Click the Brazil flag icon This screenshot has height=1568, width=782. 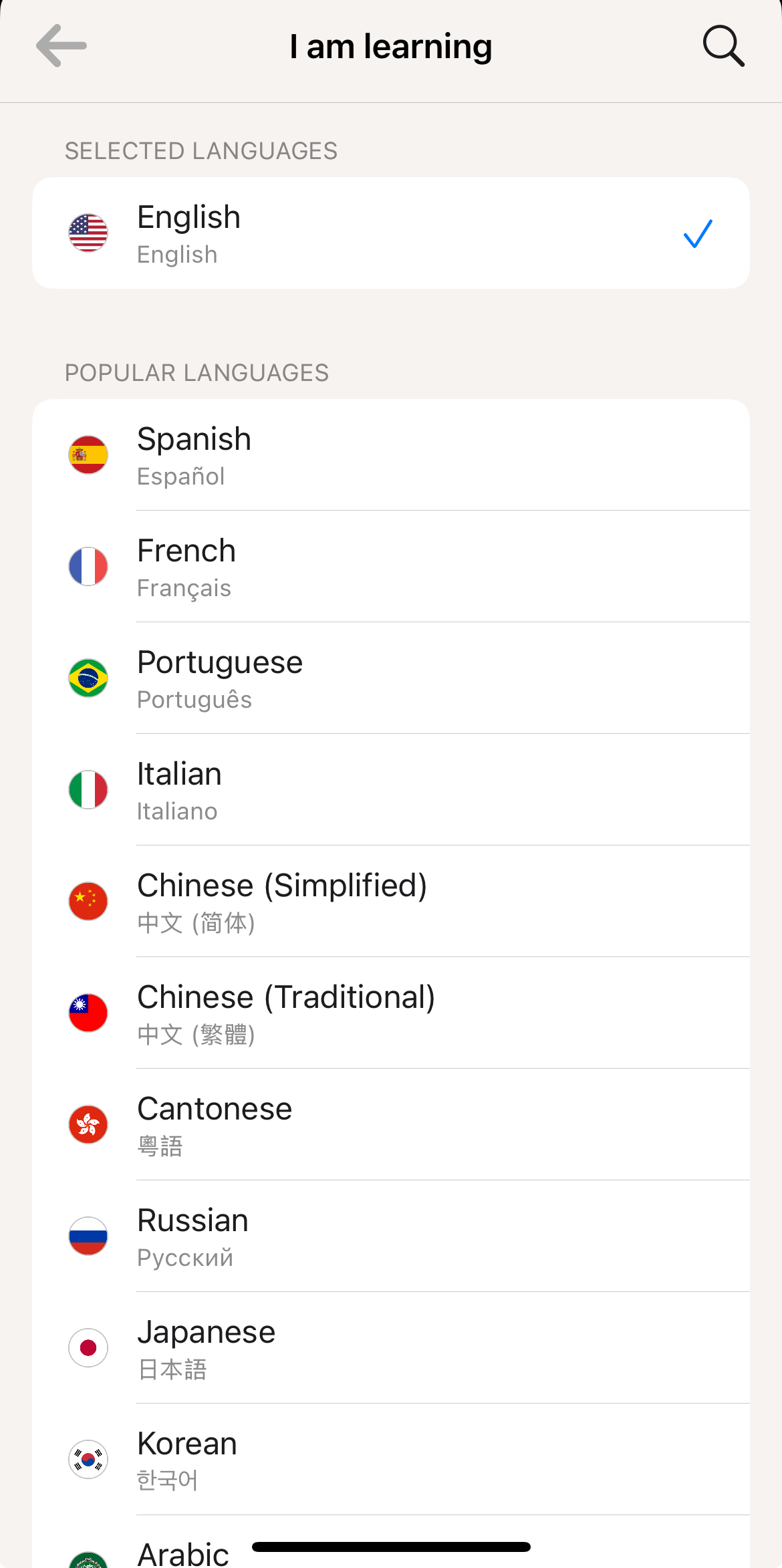coord(88,678)
